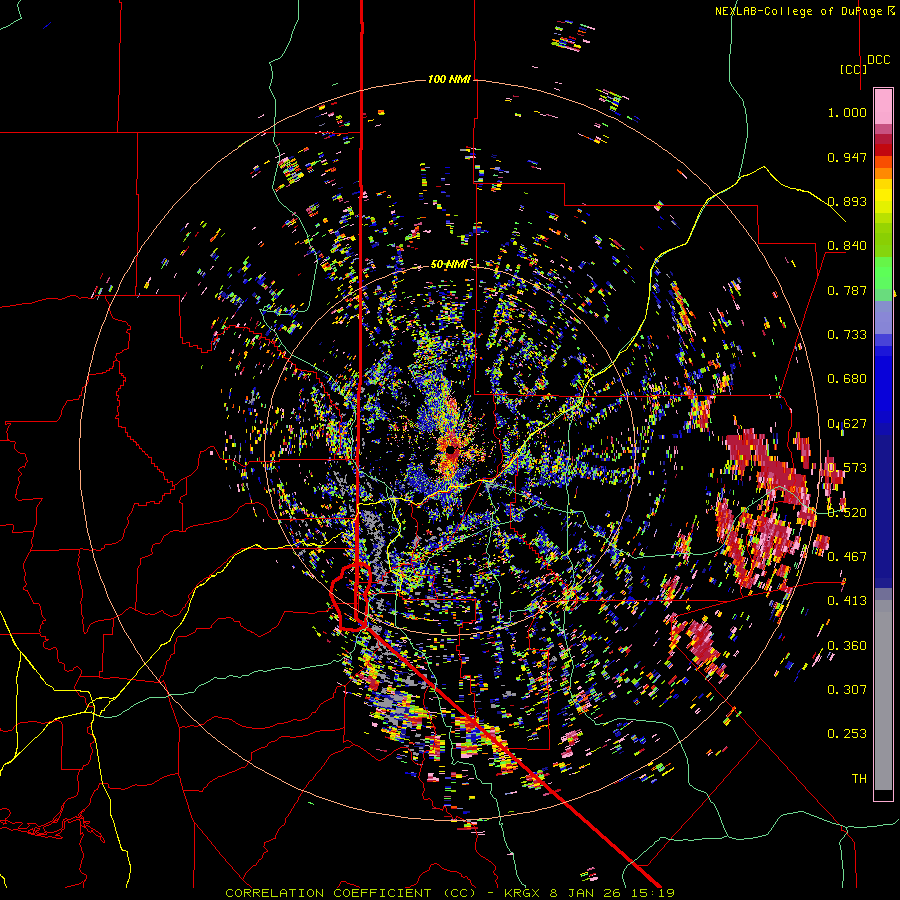Click the 100 NMI range ring label
This screenshot has width=900, height=900.
(449, 79)
